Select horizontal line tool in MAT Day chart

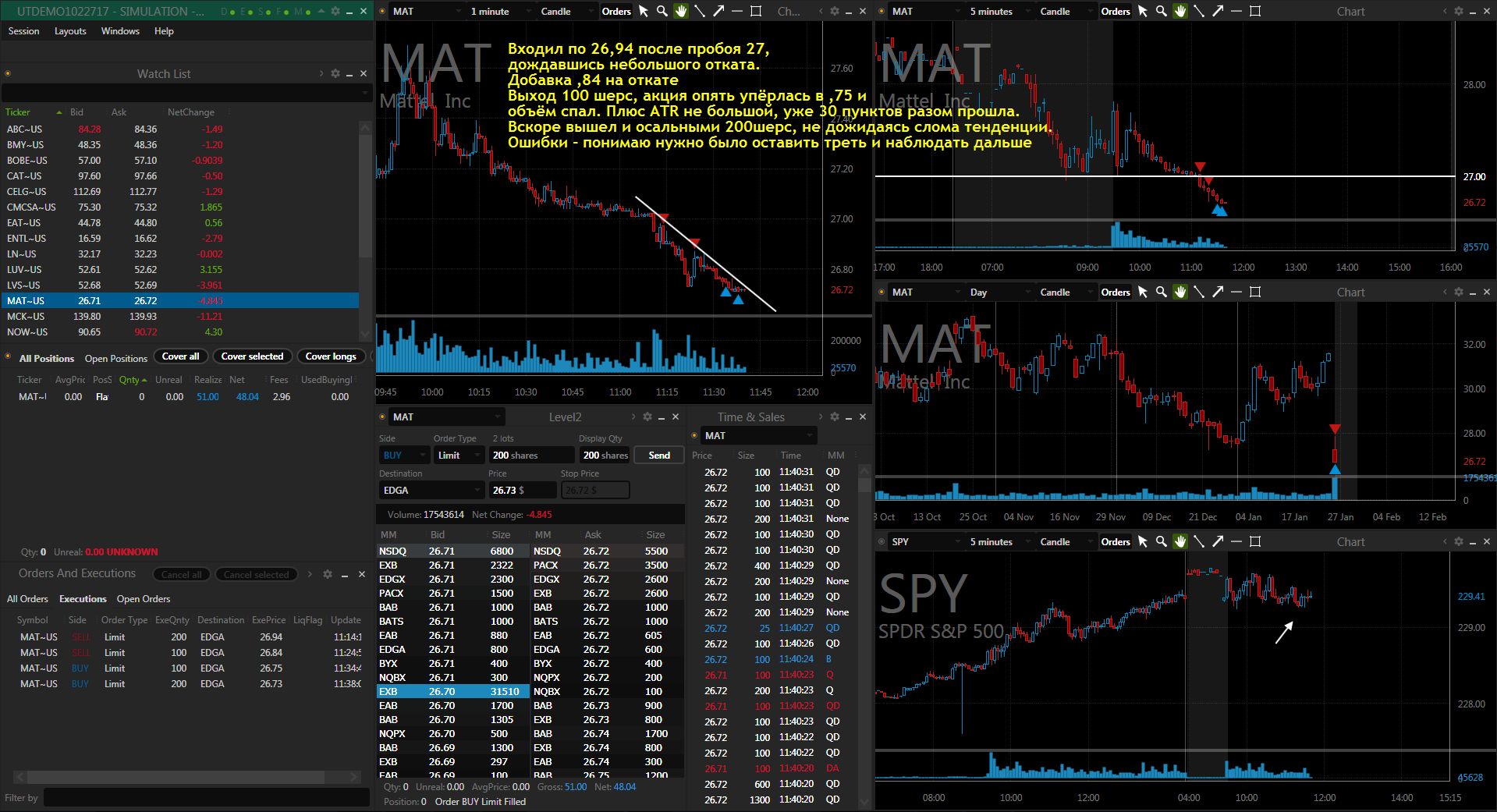click(1236, 292)
